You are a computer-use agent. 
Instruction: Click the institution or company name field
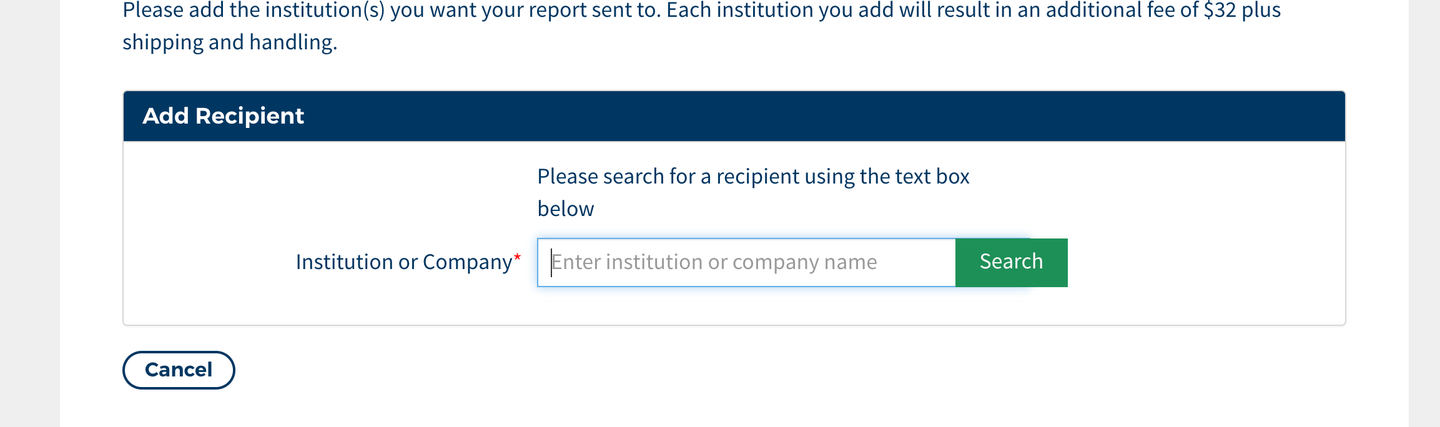[x=746, y=262]
